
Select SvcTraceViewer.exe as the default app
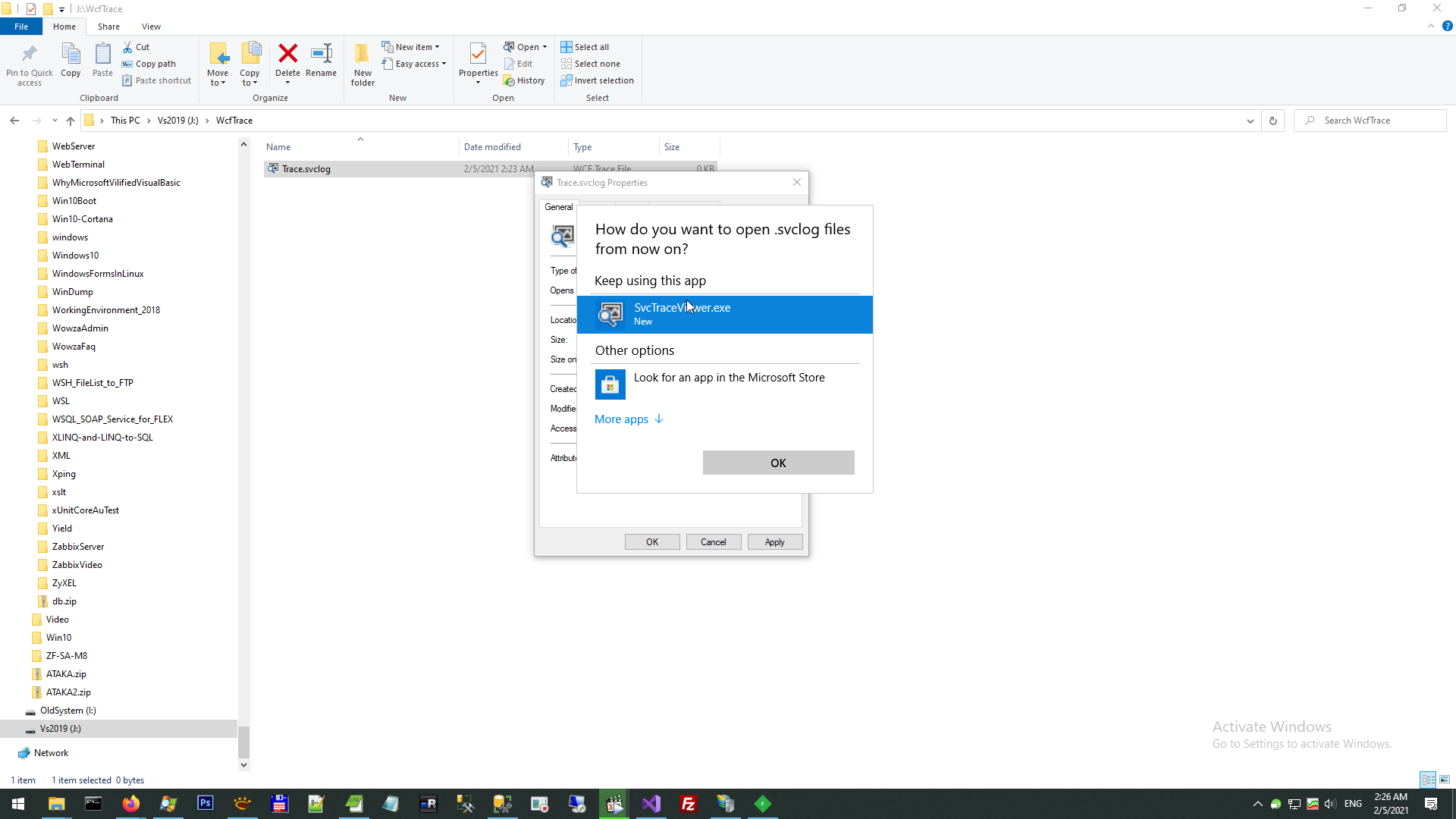724,314
